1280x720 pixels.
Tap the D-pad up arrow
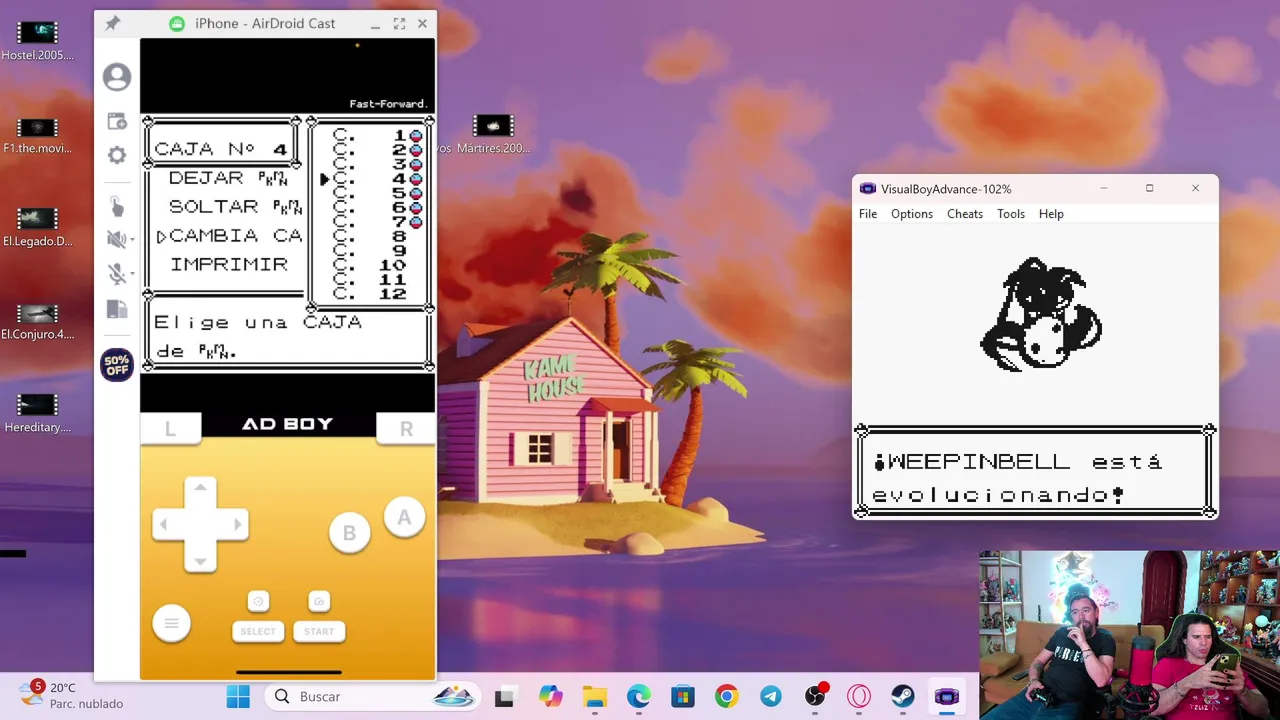[x=200, y=488]
